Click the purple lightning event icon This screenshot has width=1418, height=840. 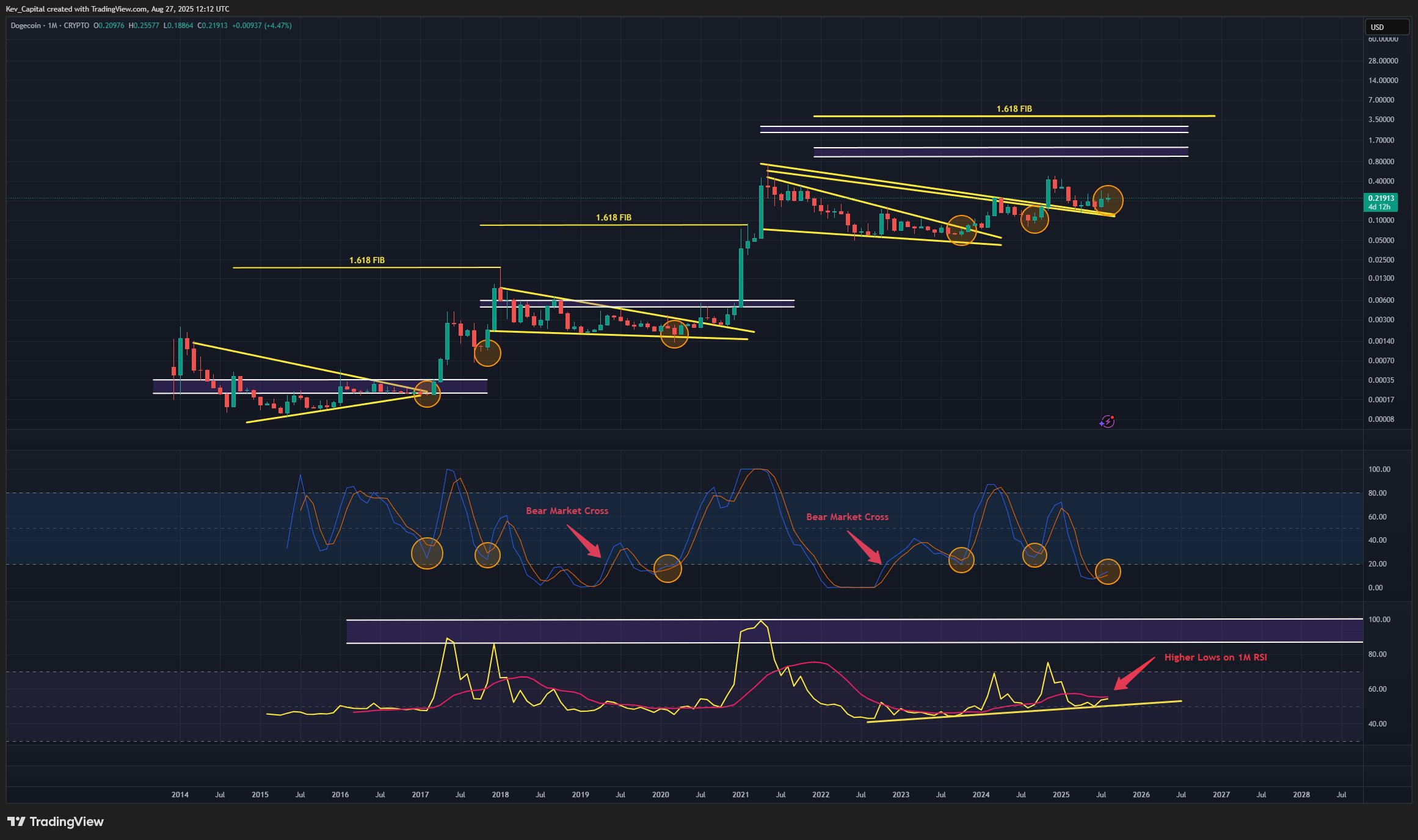(1107, 421)
